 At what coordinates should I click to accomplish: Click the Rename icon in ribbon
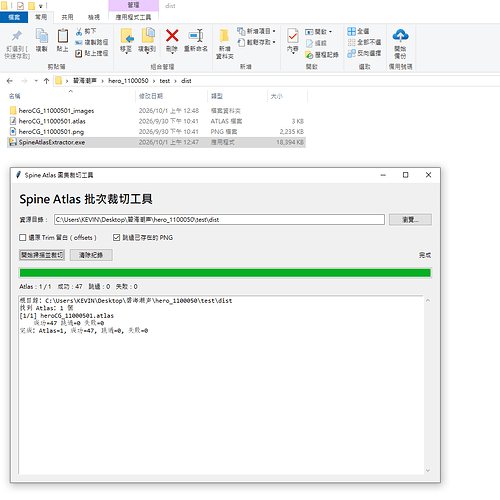pos(196,35)
